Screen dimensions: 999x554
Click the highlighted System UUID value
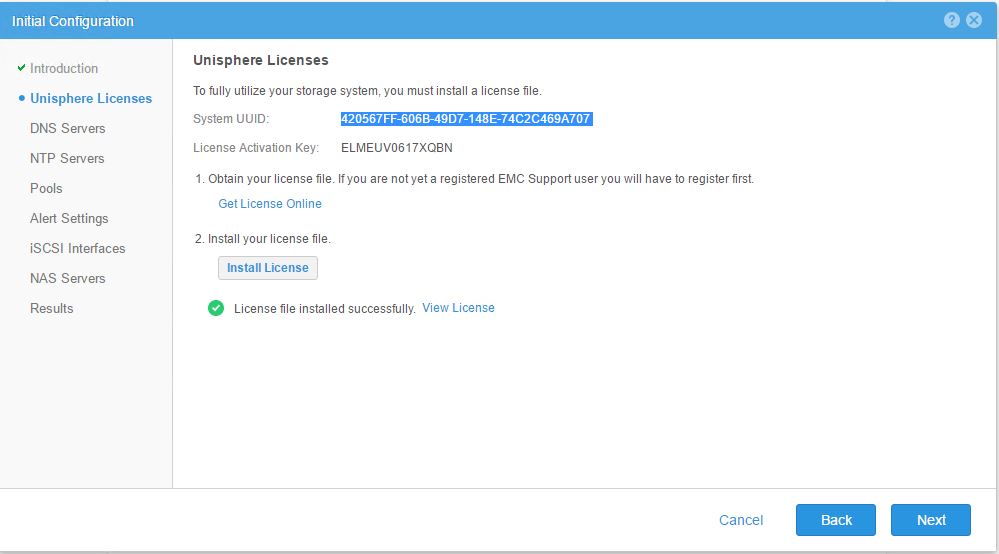[x=466, y=119]
